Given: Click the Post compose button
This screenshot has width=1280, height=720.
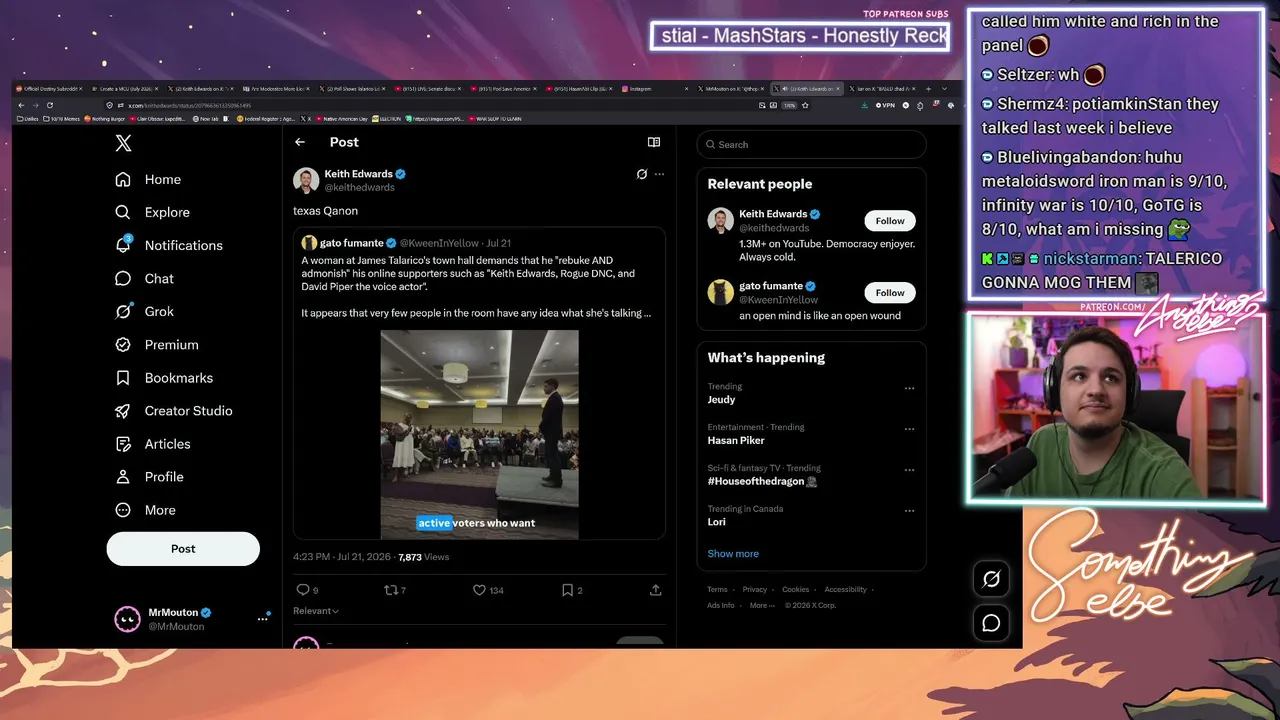Looking at the screenshot, I should pyautogui.click(x=183, y=549).
